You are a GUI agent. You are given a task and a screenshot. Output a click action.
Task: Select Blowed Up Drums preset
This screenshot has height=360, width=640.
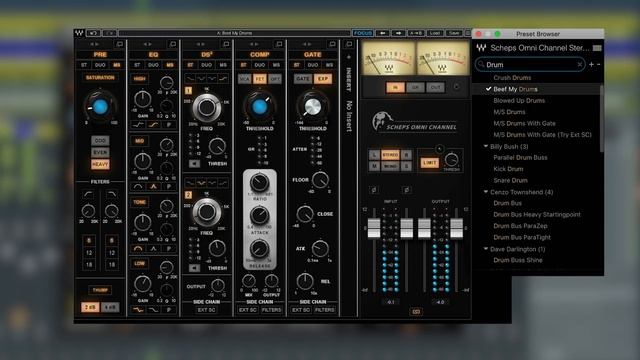pos(519,100)
